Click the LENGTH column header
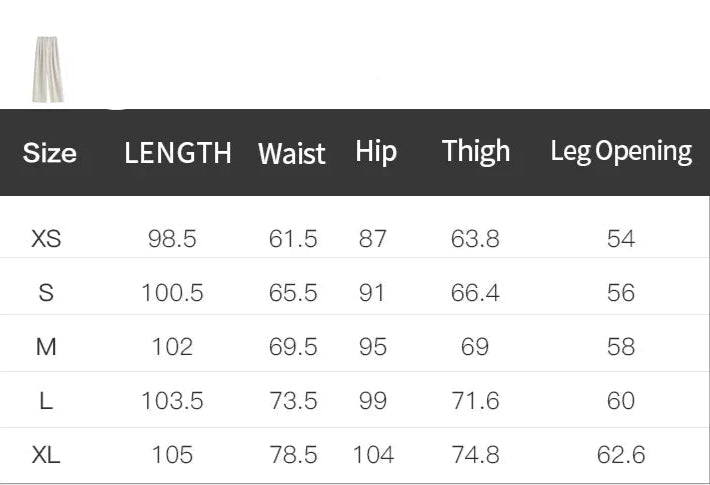 [x=177, y=153]
